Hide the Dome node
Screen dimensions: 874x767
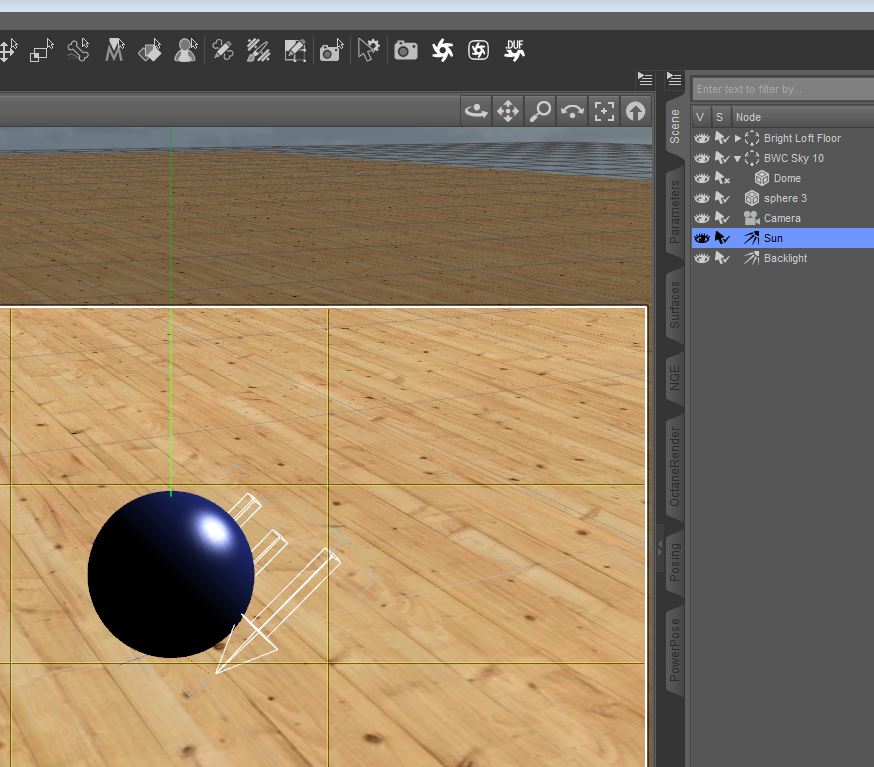702,178
